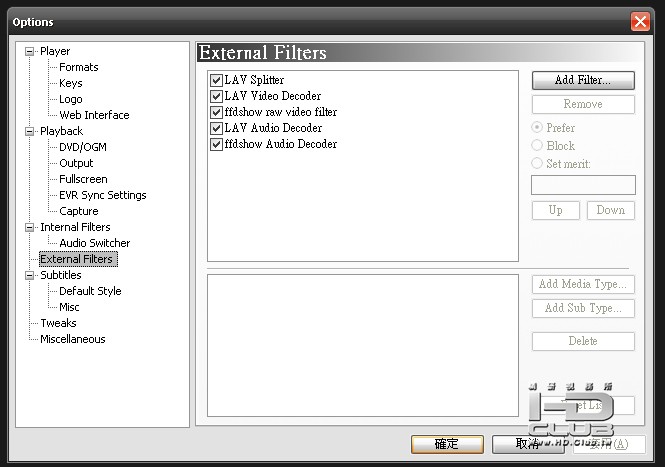
Task: Select the LAV Video Decoder row text
Action: (273, 96)
